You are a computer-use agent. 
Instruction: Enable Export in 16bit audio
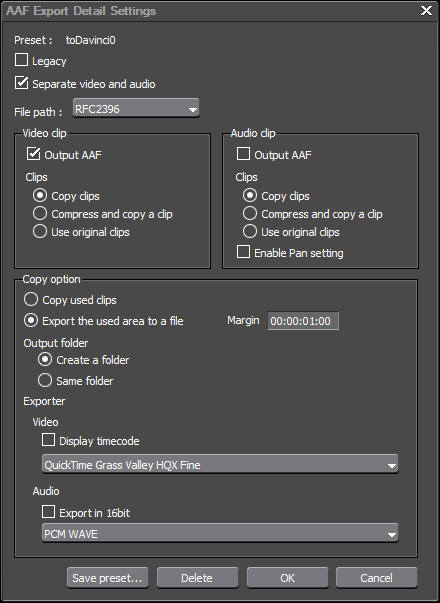tap(48, 512)
